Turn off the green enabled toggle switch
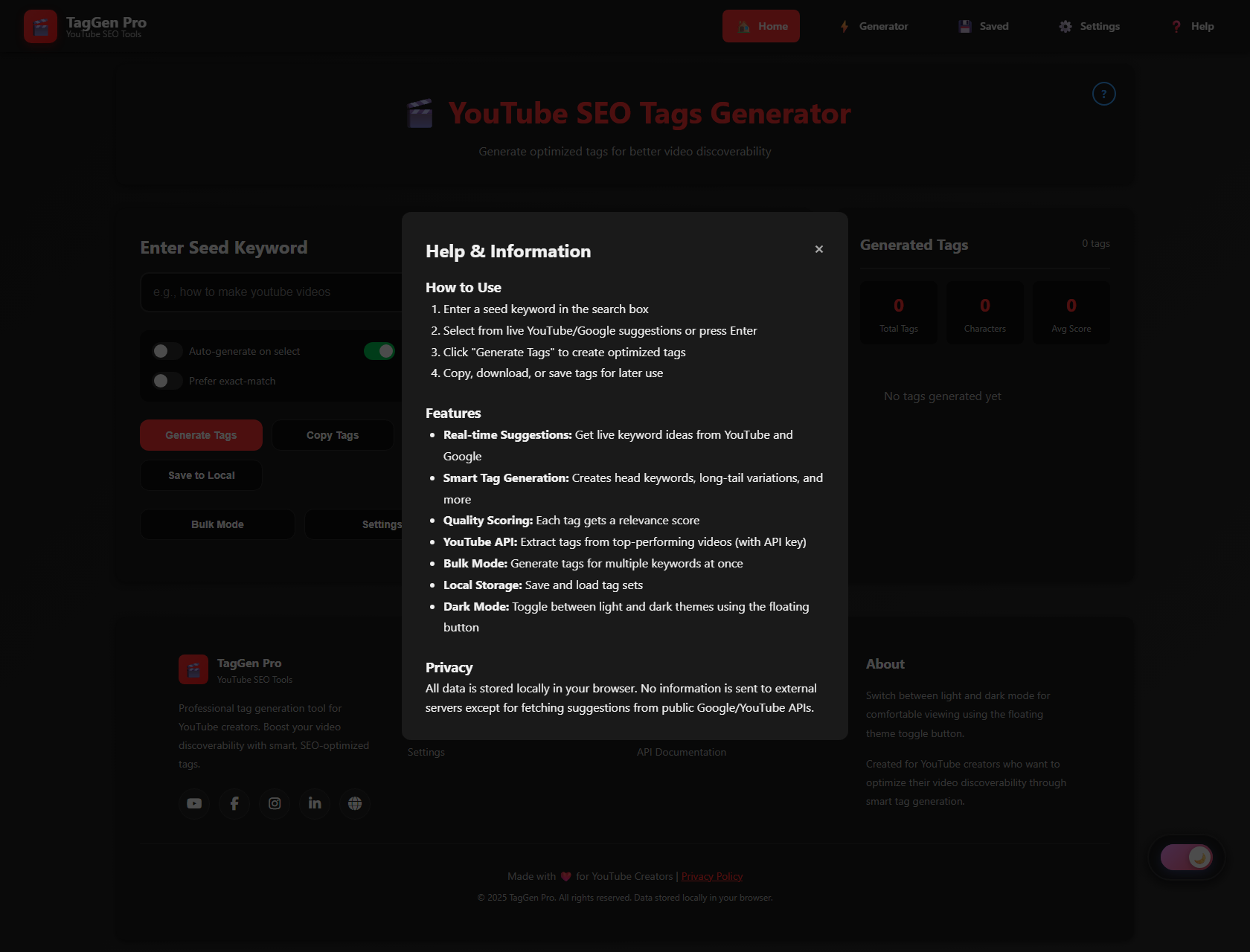 (379, 351)
